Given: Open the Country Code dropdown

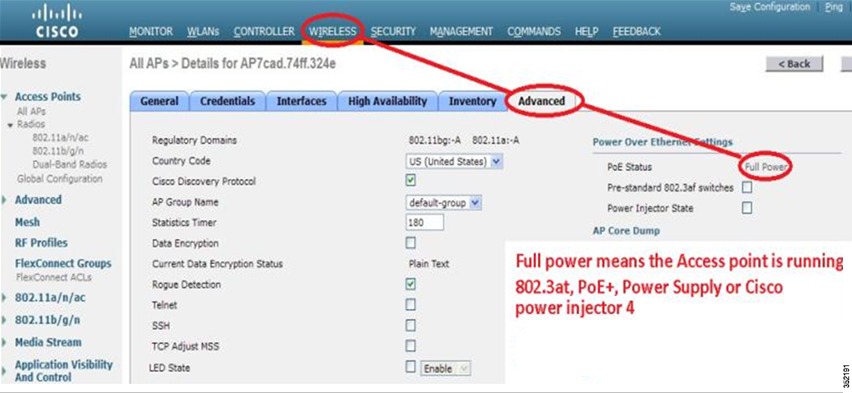Looking at the screenshot, I should coord(454,161).
